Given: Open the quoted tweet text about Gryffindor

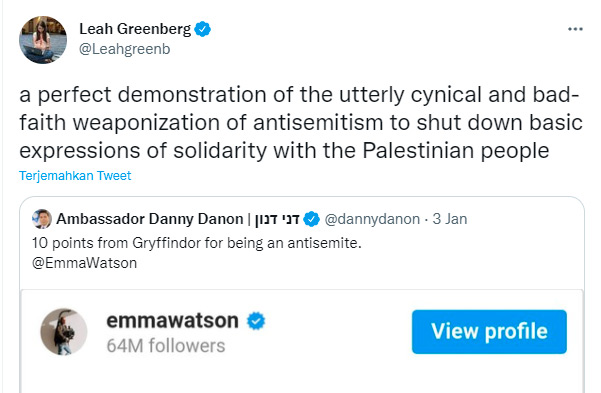Looking at the screenshot, I should (197, 243).
